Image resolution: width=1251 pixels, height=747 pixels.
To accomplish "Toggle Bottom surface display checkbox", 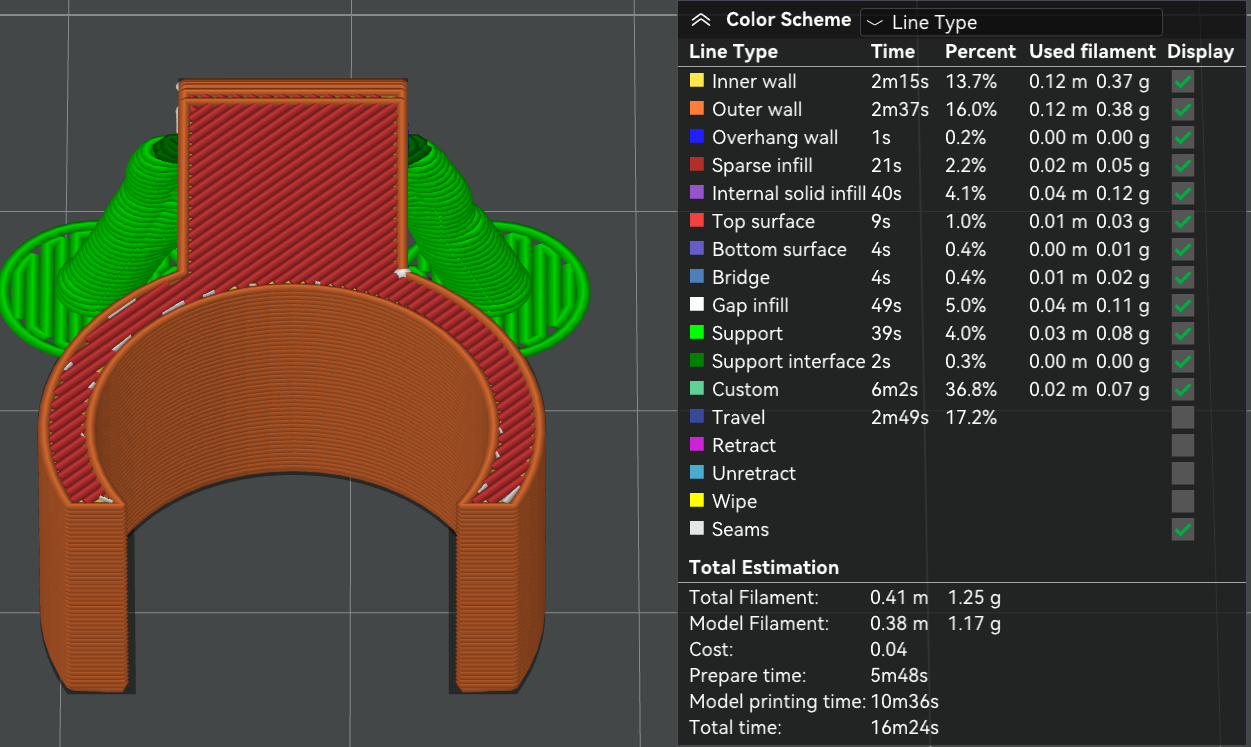I will pos(1183,249).
